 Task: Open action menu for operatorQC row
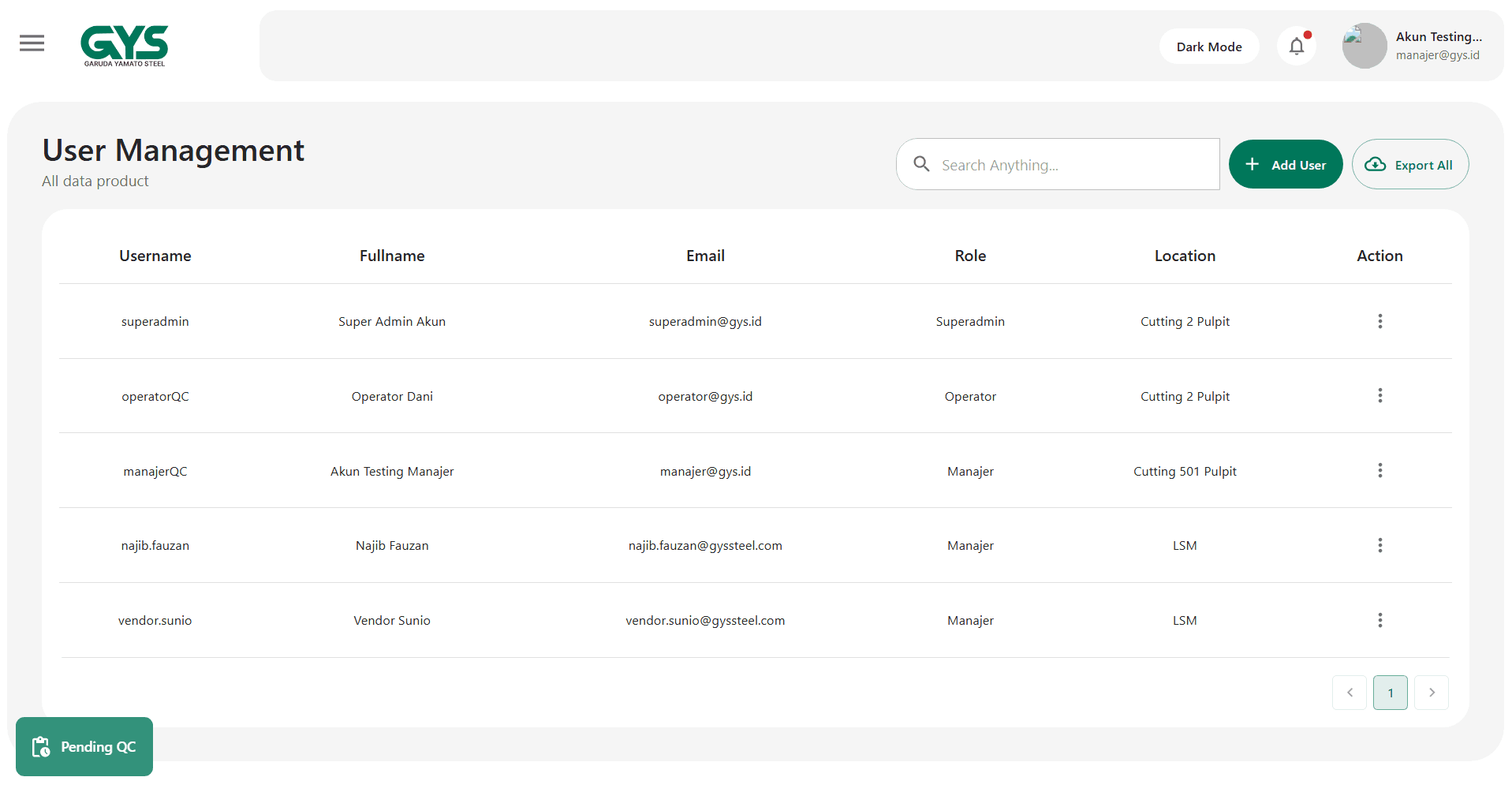1379,396
